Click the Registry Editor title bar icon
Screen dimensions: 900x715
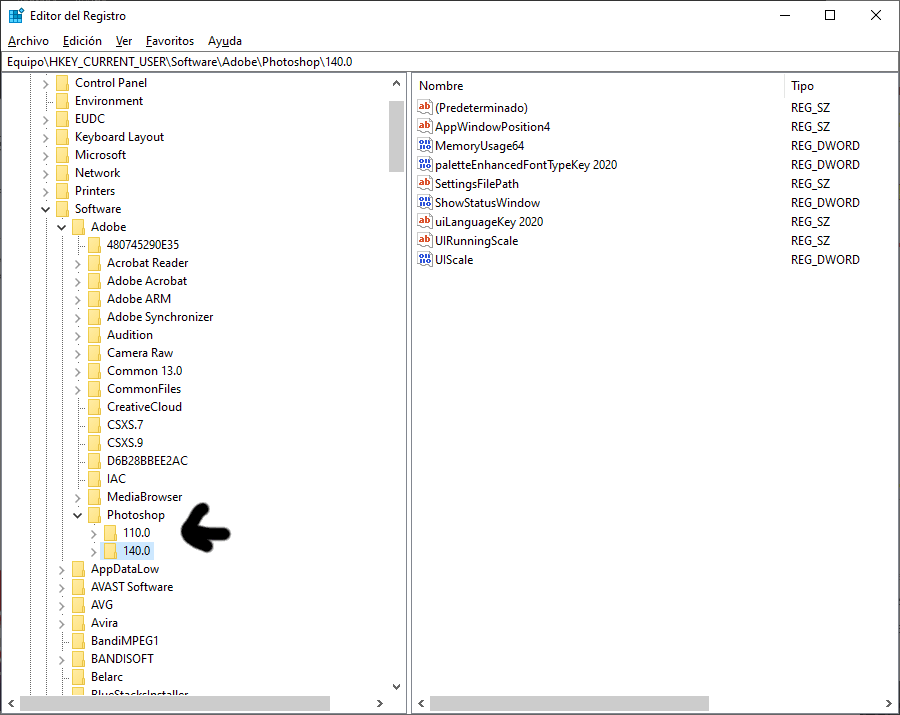(16, 15)
